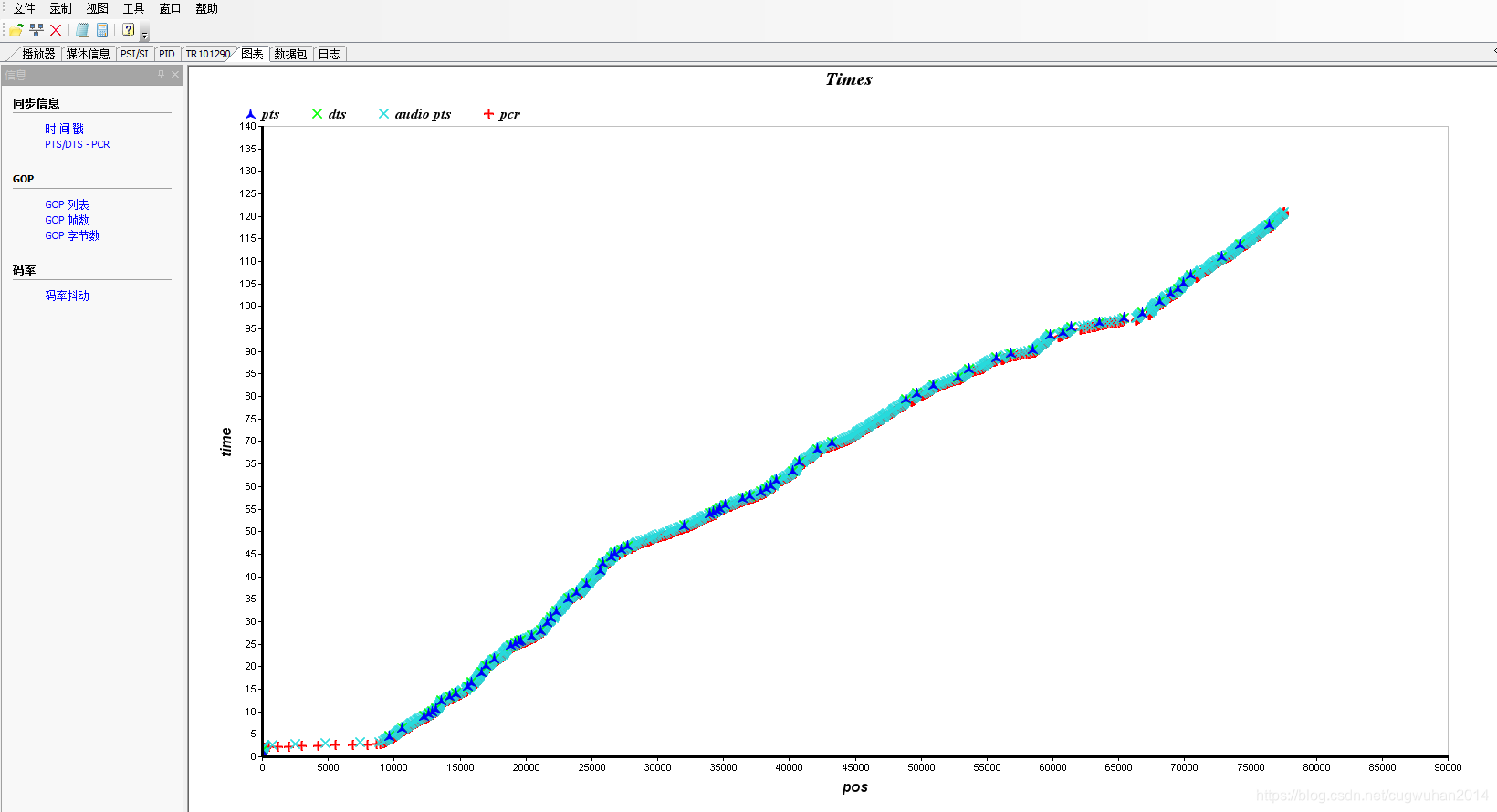The image size is (1497, 812).
Task: Switch to the TR101290 tab
Action: (208, 54)
